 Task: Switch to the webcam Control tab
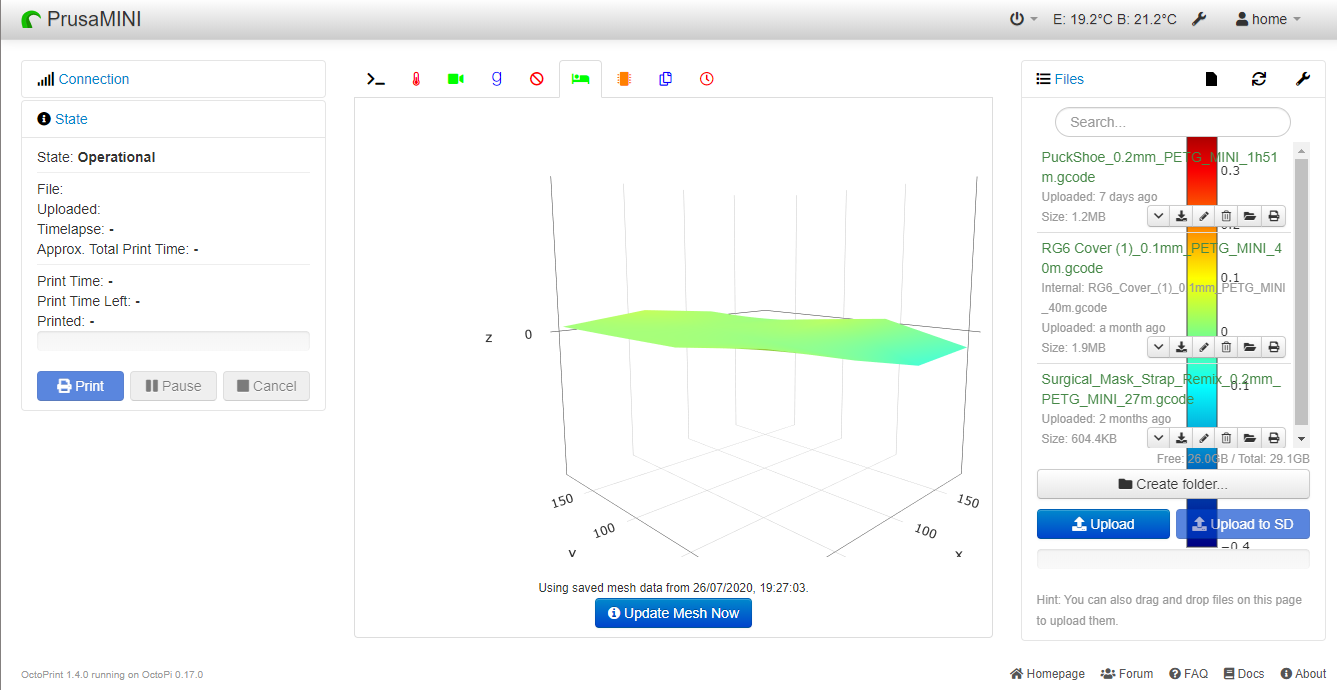pos(456,79)
